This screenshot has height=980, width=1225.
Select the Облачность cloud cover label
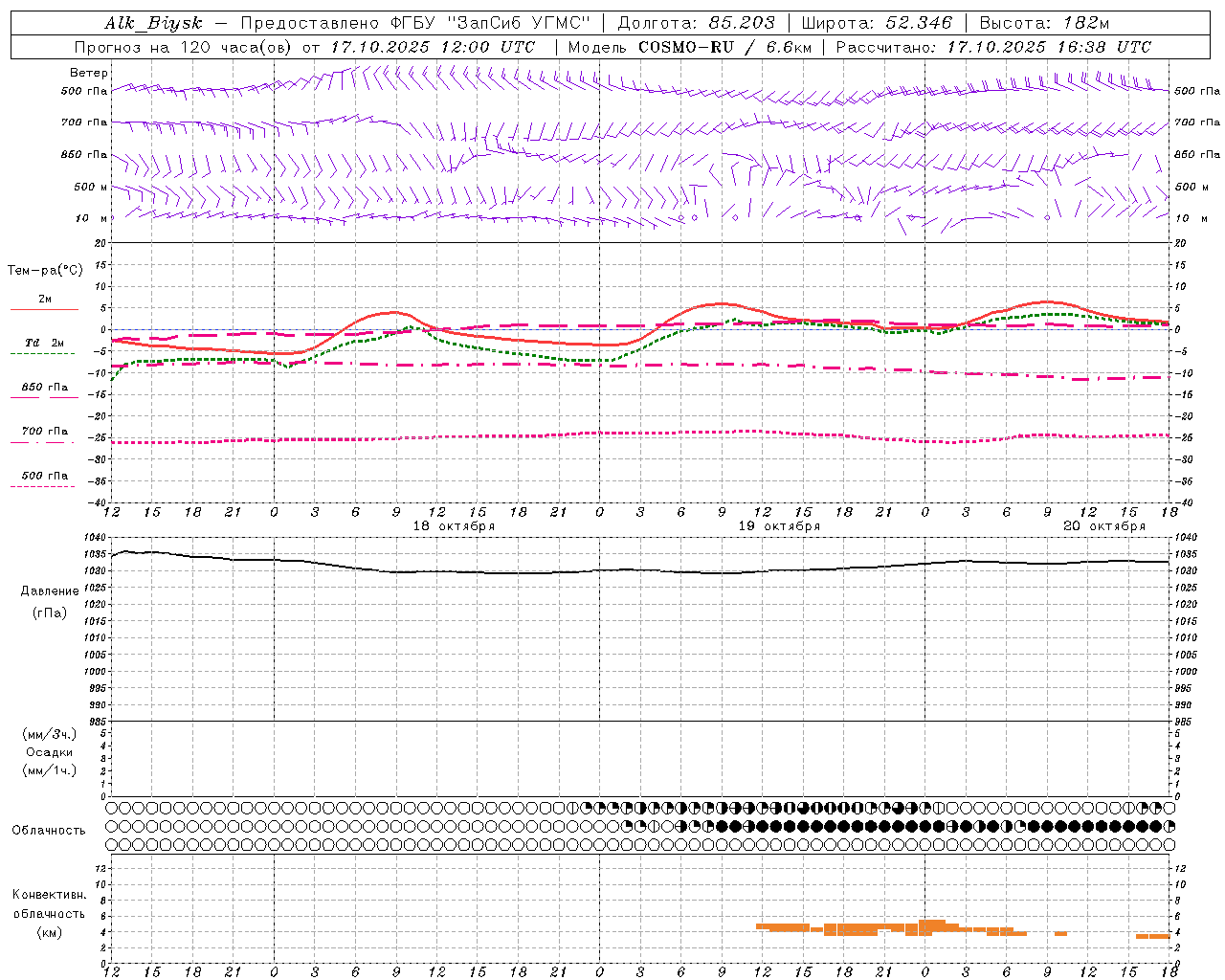click(x=49, y=830)
